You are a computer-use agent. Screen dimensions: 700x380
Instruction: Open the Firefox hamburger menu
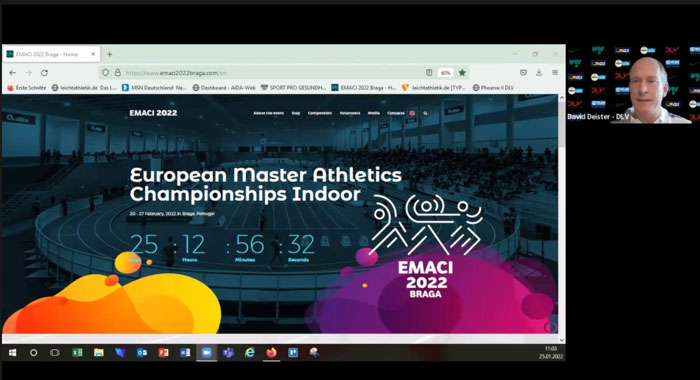coord(555,72)
